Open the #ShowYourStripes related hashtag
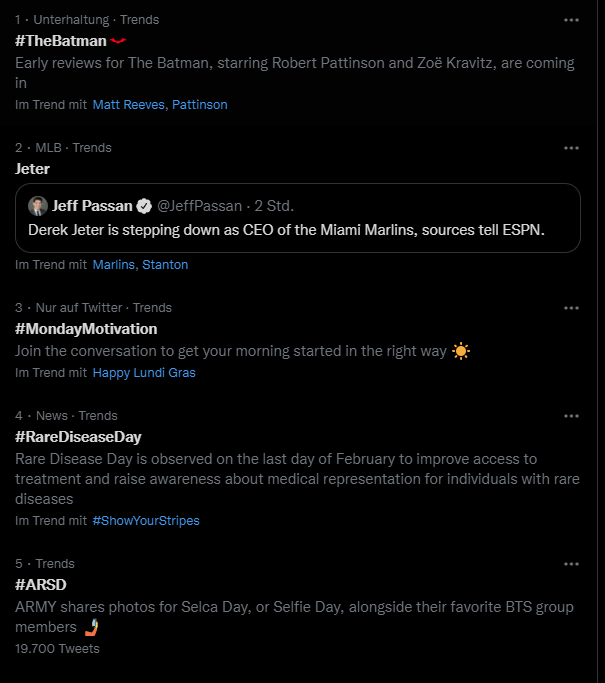The image size is (605, 683). point(146,521)
